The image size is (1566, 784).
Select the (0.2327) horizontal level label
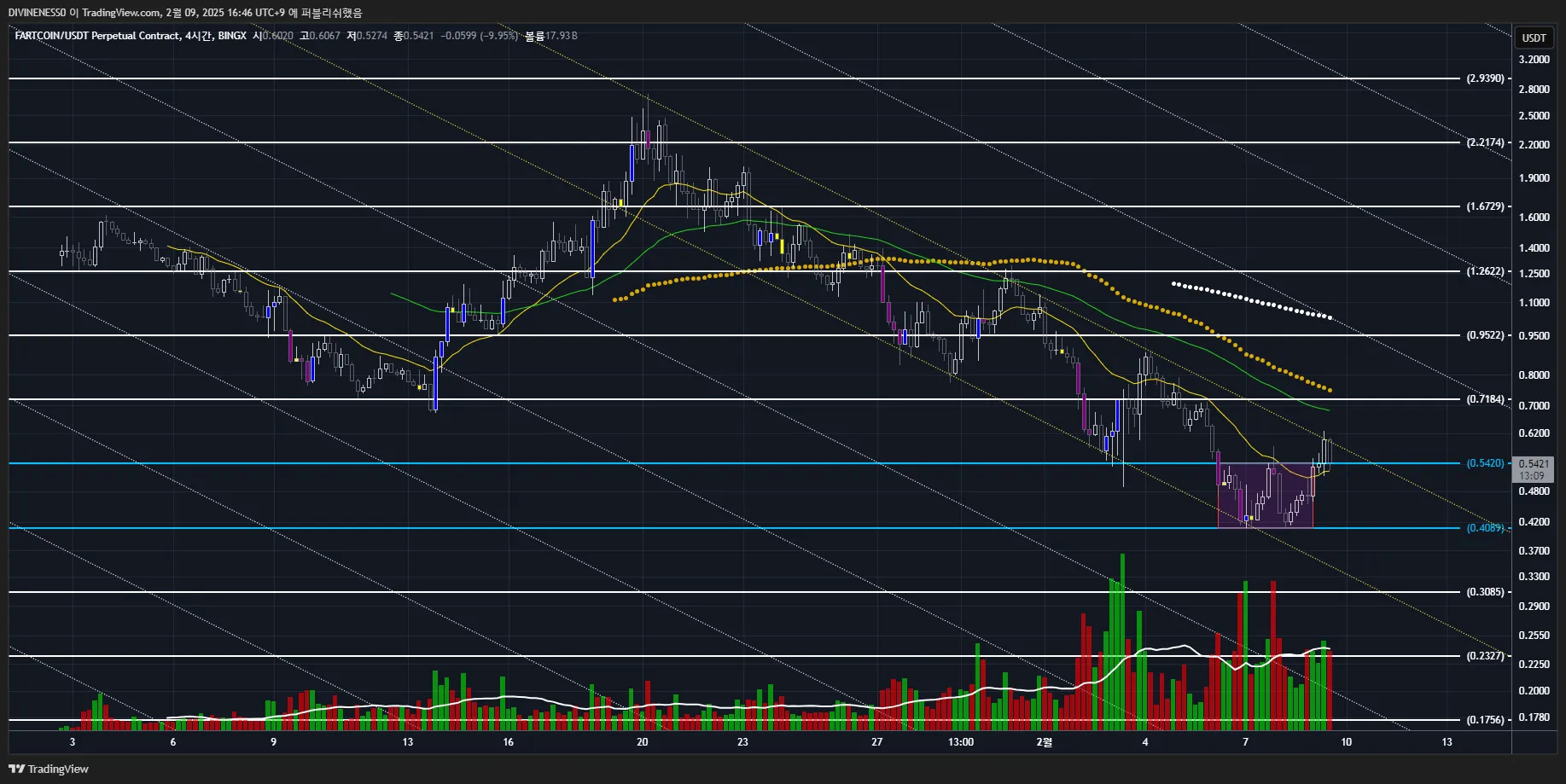point(1486,656)
